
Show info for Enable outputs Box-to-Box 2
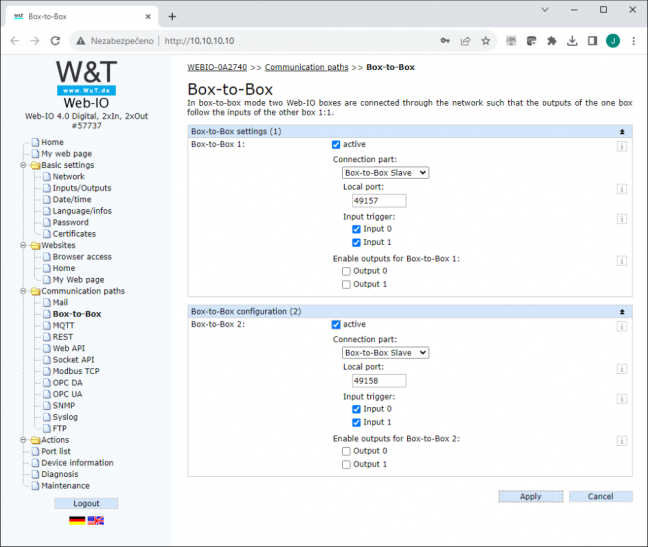[622, 441]
